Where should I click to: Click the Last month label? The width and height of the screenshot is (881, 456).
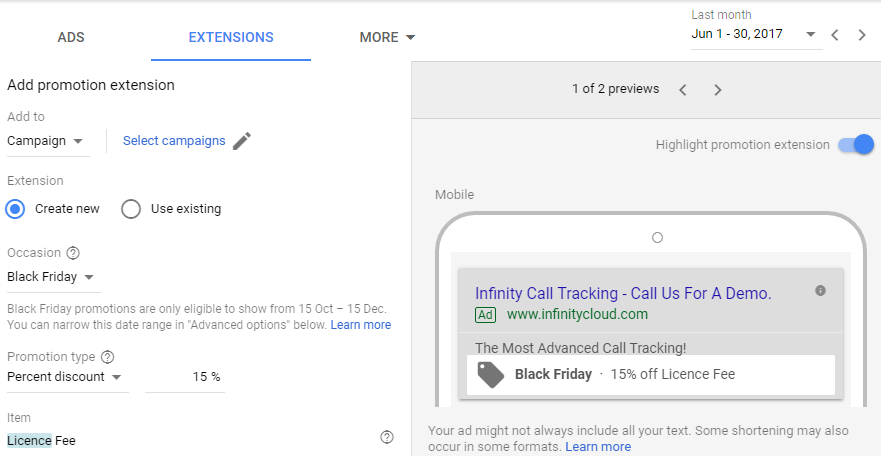(721, 15)
